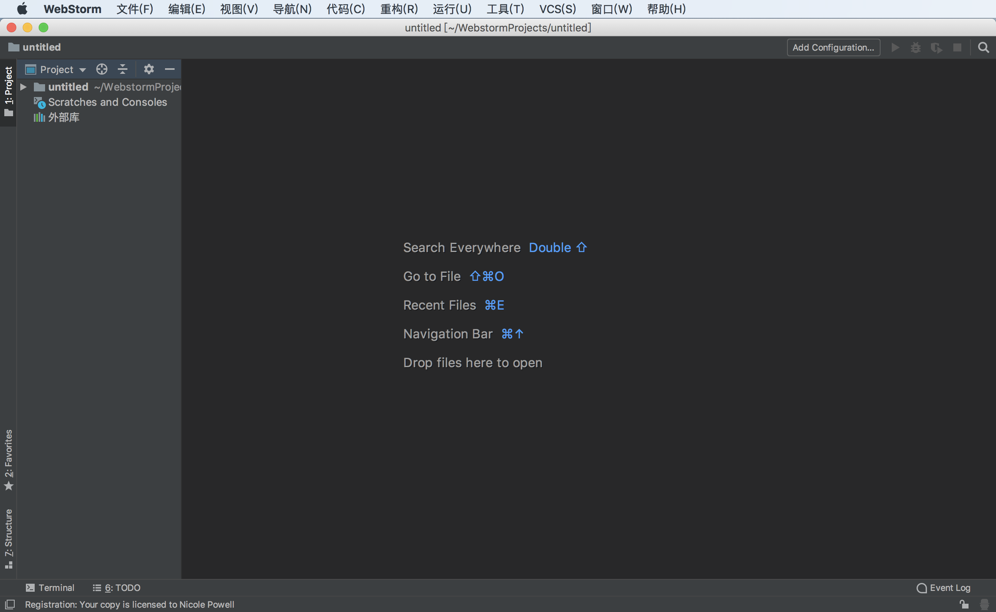996x612 pixels.
Task: Click the Drop files here to open text
Action: (x=473, y=363)
